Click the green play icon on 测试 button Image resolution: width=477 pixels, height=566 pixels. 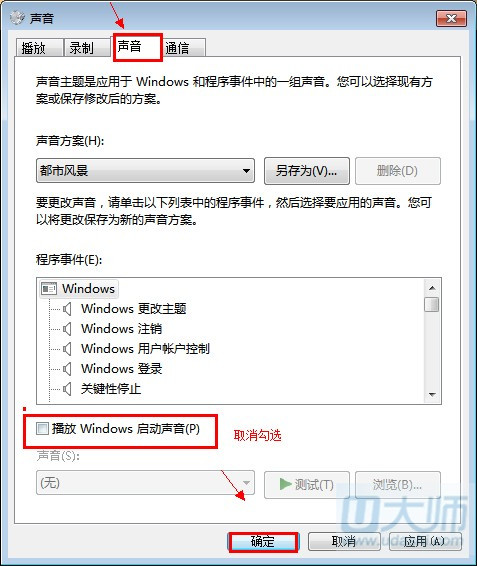(x=285, y=484)
